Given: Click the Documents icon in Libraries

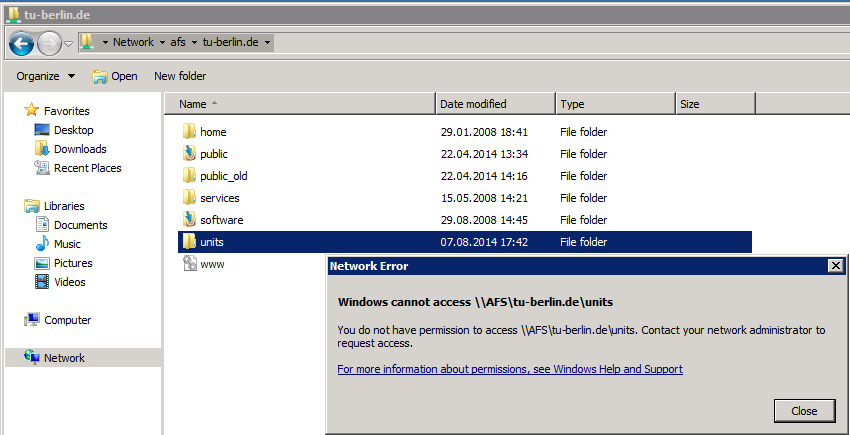Looking at the screenshot, I should [x=42, y=225].
